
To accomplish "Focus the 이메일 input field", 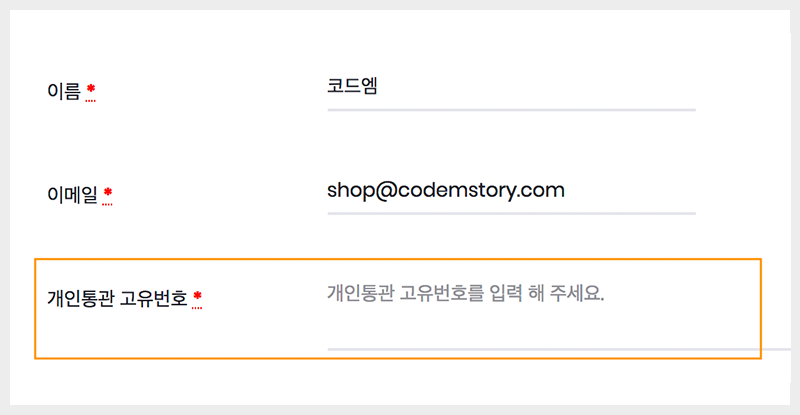I will [x=510, y=191].
